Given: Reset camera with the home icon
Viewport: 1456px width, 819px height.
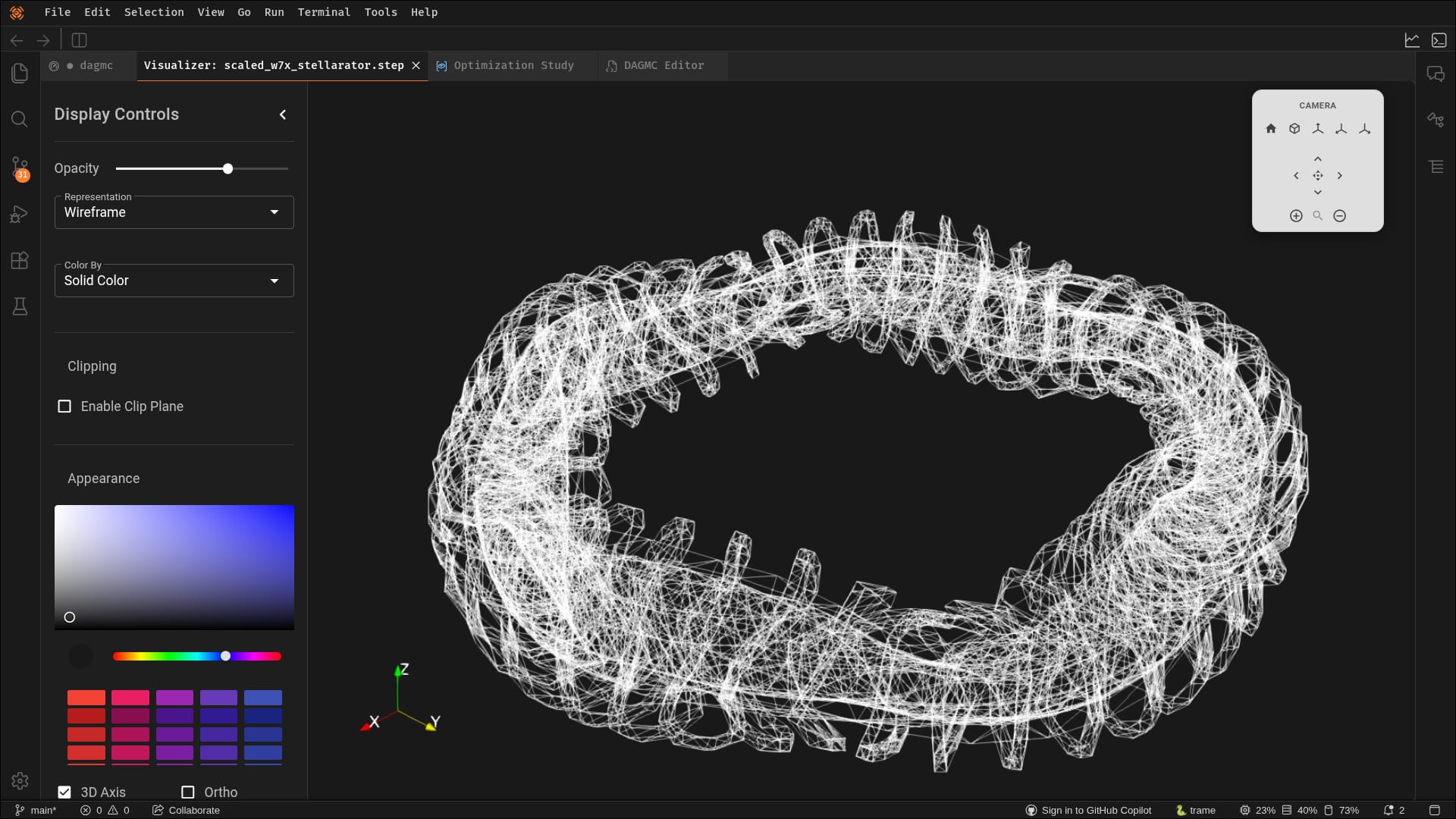Looking at the screenshot, I should click(1271, 129).
